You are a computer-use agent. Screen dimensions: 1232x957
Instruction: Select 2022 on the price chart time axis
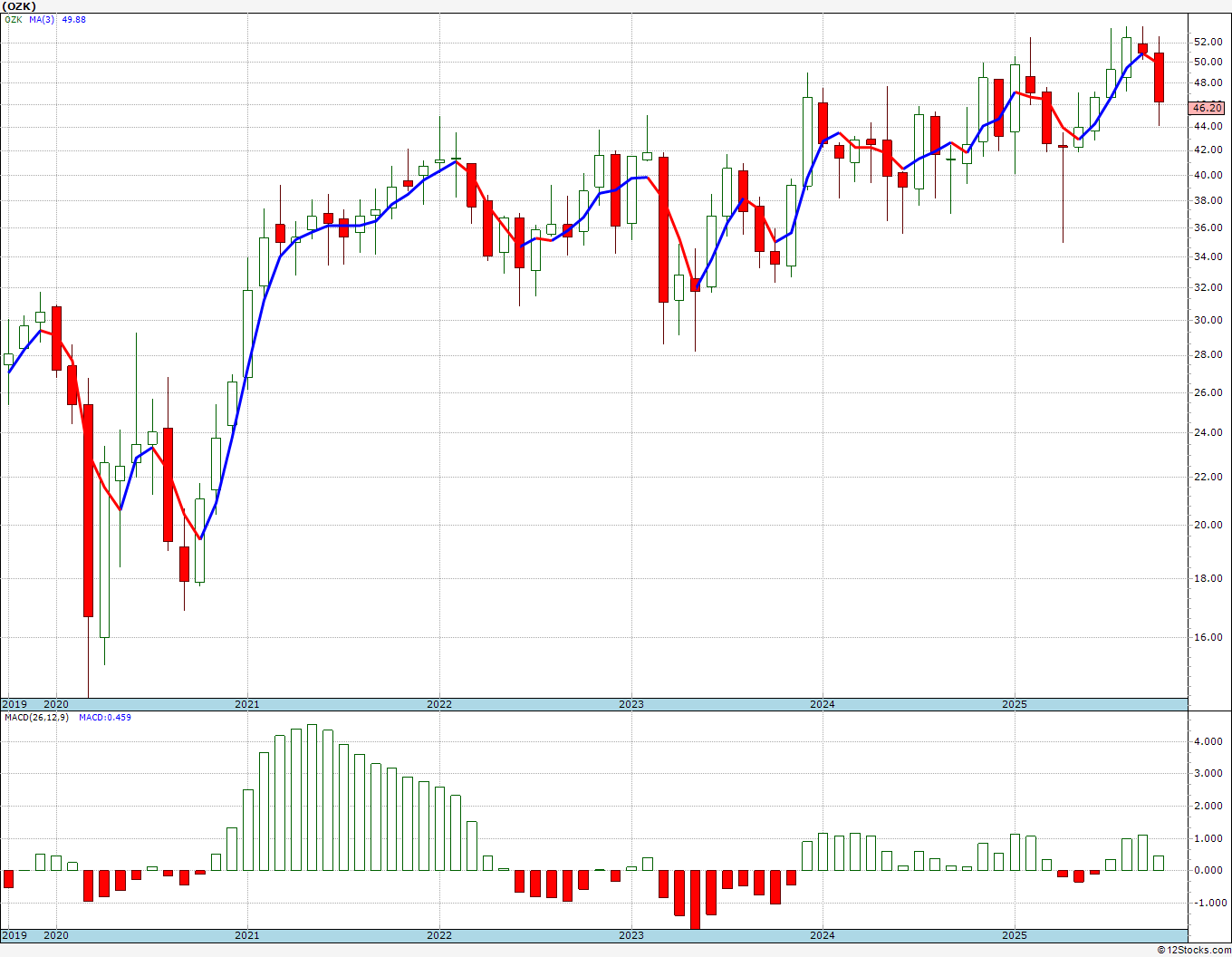pyautogui.click(x=439, y=704)
